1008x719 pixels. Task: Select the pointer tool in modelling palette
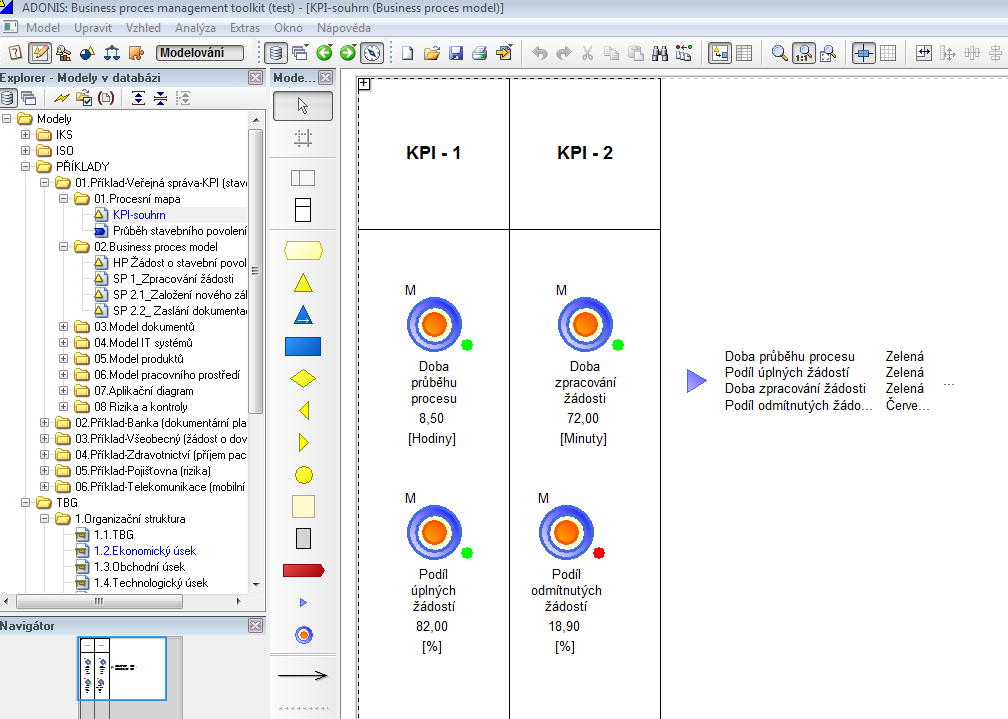[x=303, y=106]
